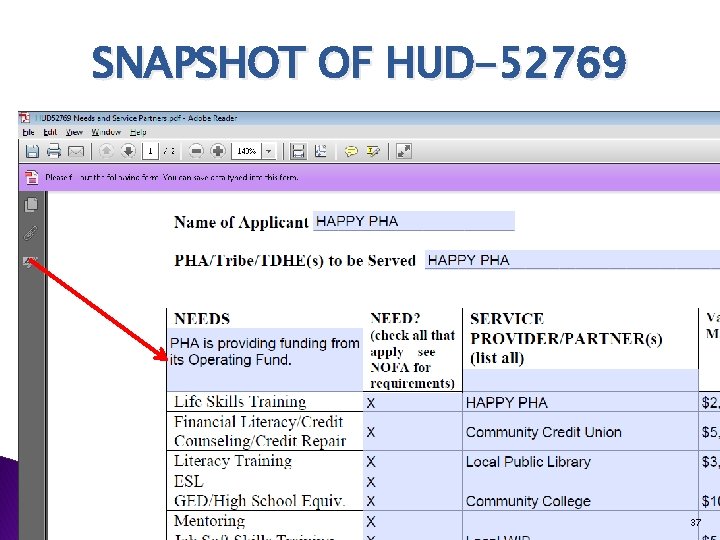Click the ESL row label

189,481
